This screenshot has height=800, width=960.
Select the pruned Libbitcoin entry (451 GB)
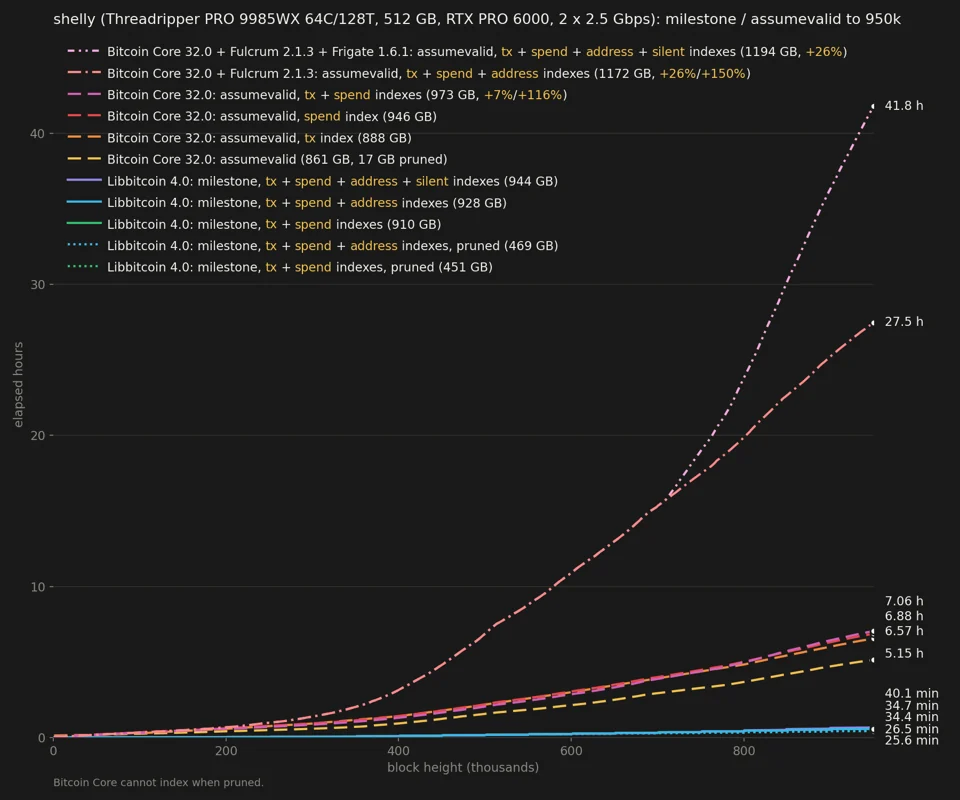[280, 267]
